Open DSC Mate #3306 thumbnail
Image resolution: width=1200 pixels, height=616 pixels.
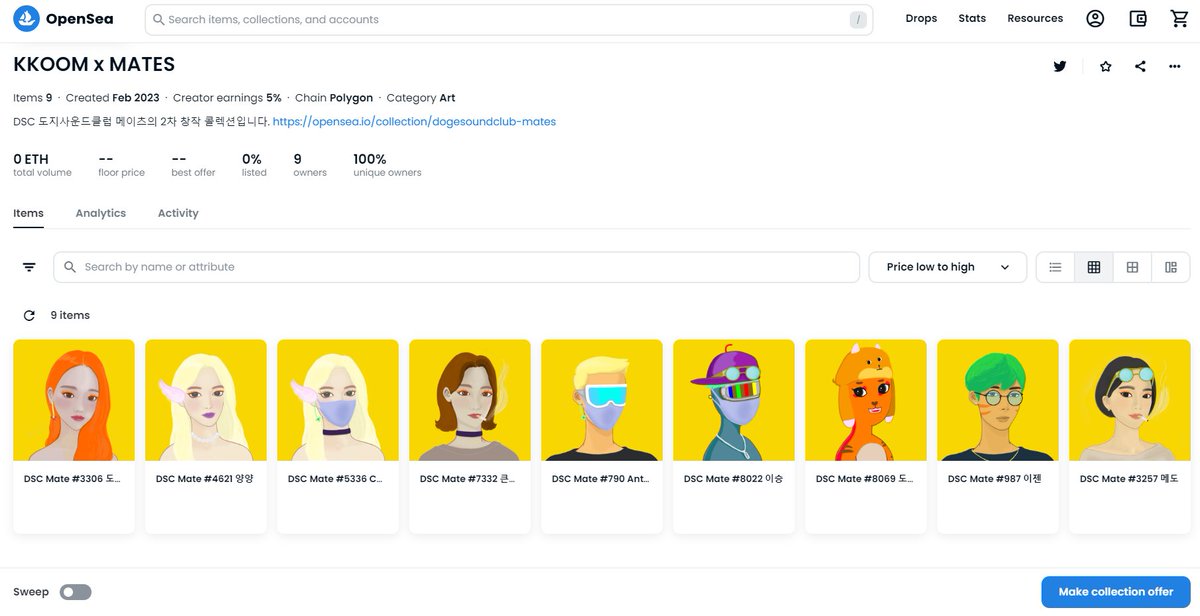pos(74,400)
